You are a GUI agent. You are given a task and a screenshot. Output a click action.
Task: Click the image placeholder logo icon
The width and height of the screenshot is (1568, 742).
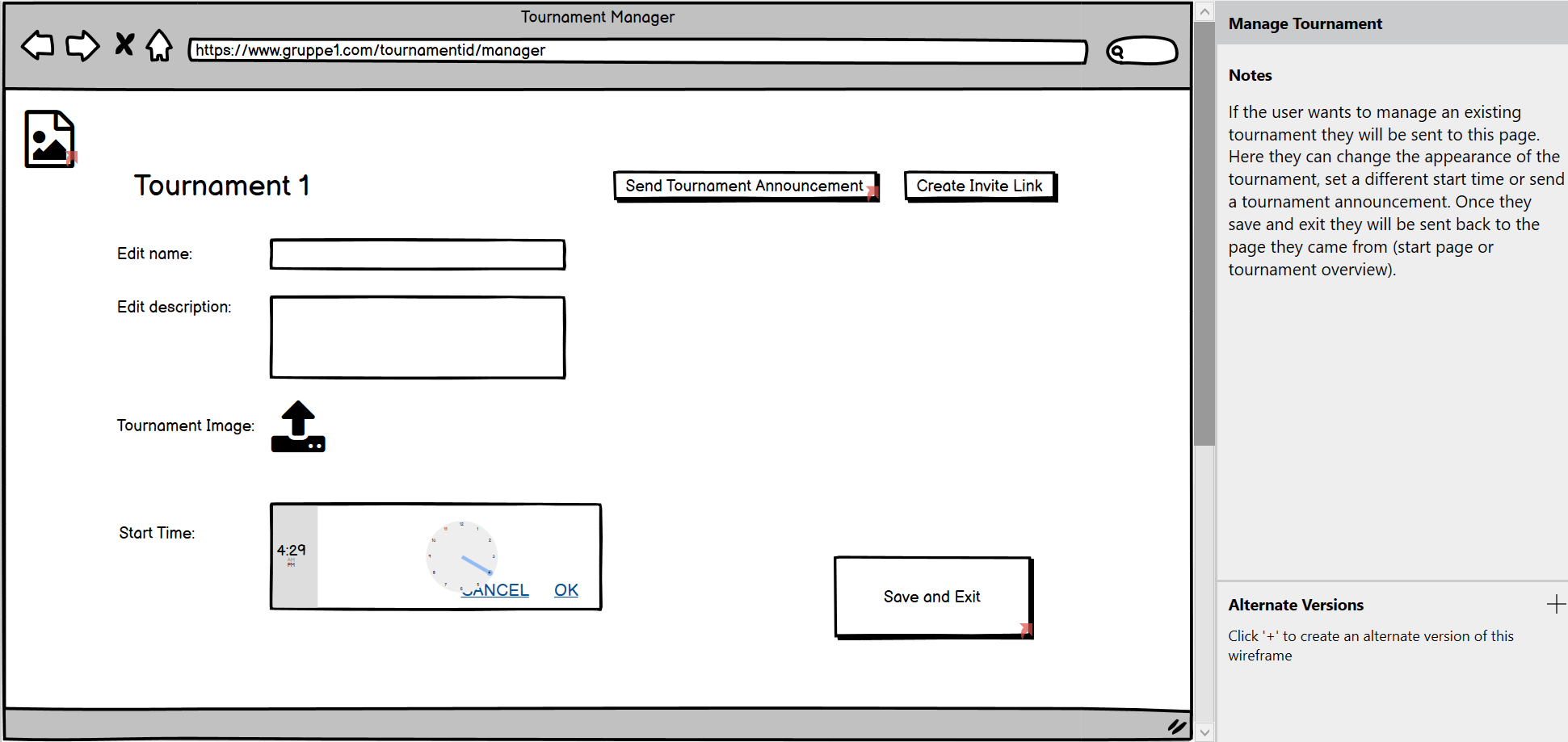pos(50,139)
